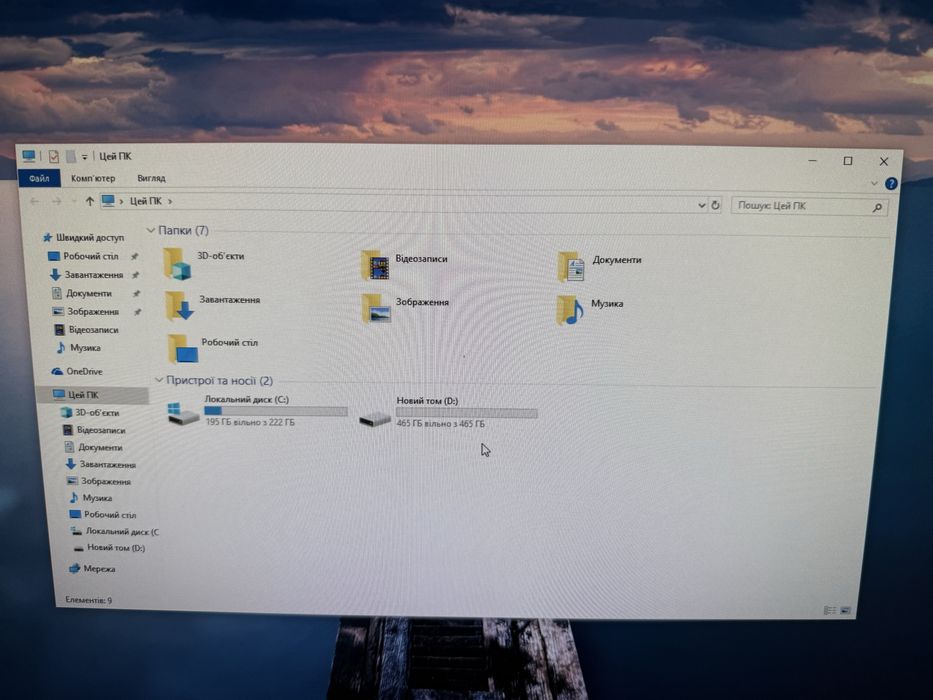933x700 pixels.
Task: Collapse the Пристрої та носії (2) group
Action: click(x=159, y=380)
